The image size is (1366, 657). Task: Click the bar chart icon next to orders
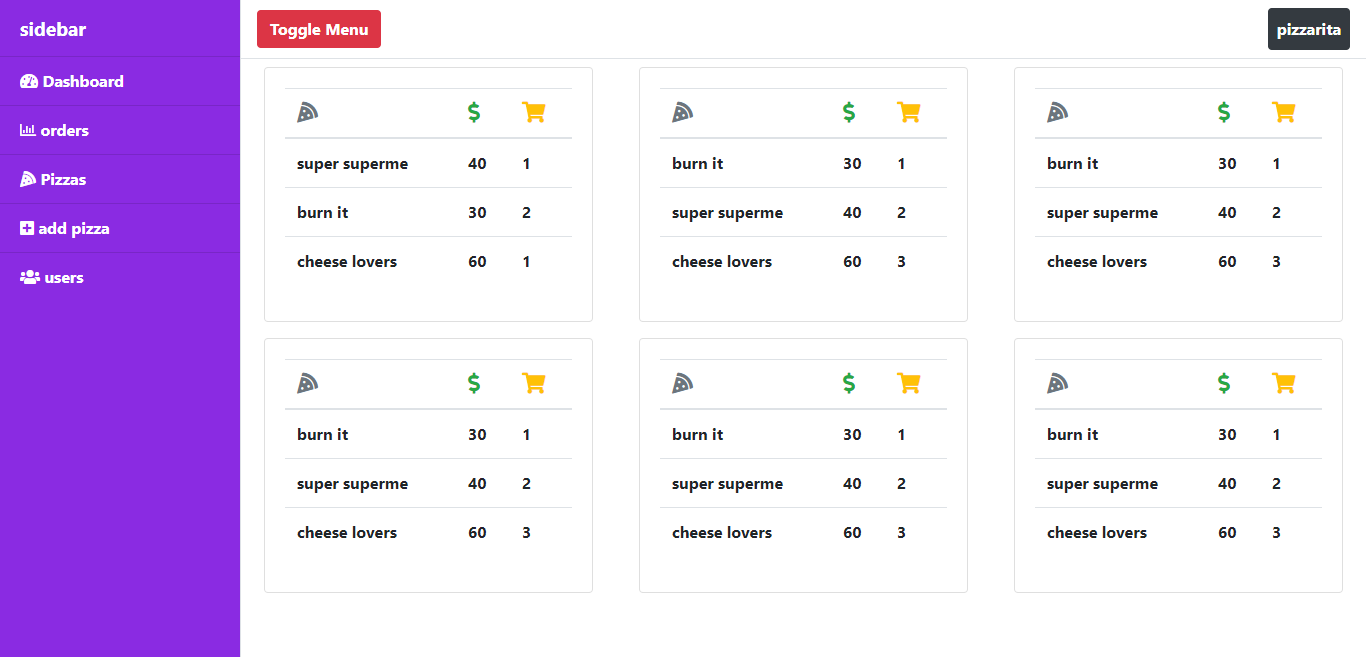click(27, 130)
